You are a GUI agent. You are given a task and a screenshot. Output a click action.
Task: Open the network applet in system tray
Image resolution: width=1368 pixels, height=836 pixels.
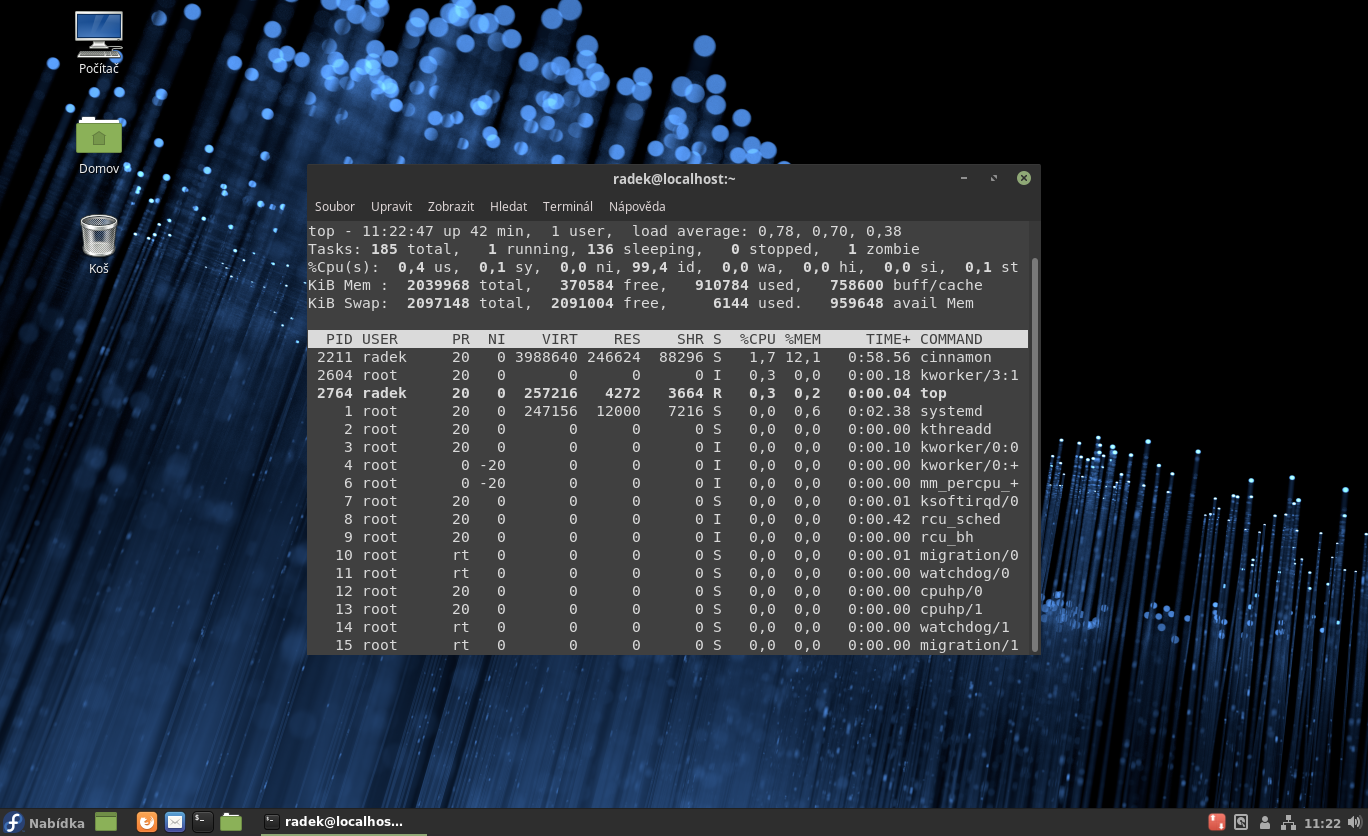click(x=1289, y=823)
